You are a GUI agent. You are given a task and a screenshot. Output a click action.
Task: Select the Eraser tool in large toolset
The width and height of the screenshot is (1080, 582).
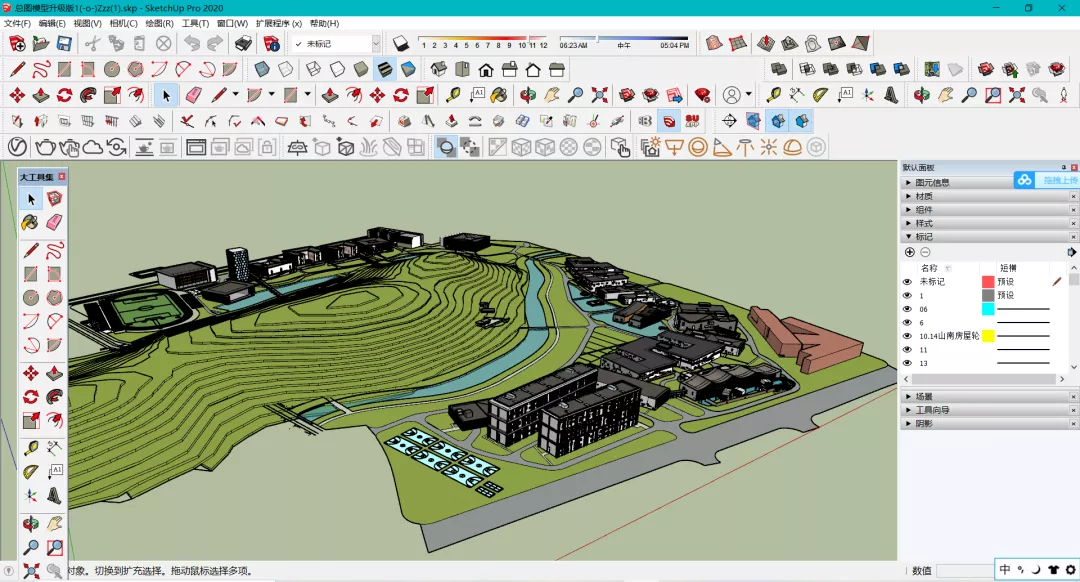tap(54, 222)
